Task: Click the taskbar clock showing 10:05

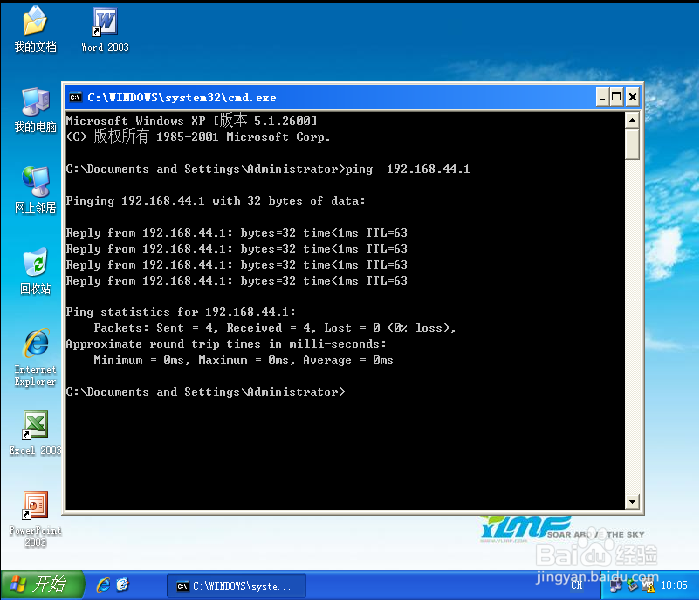Action: [674, 585]
